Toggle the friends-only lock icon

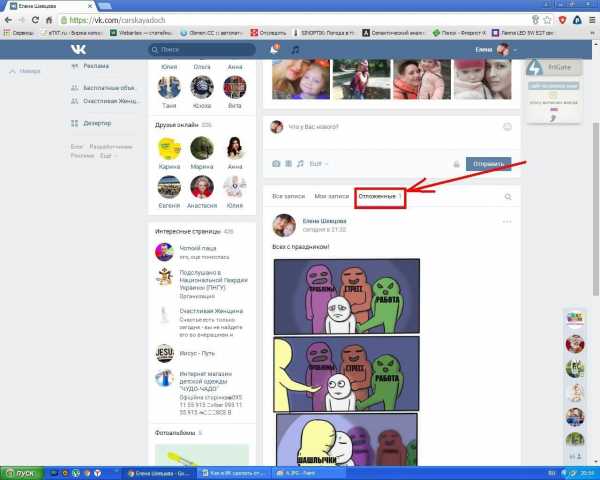pyautogui.click(x=456, y=164)
